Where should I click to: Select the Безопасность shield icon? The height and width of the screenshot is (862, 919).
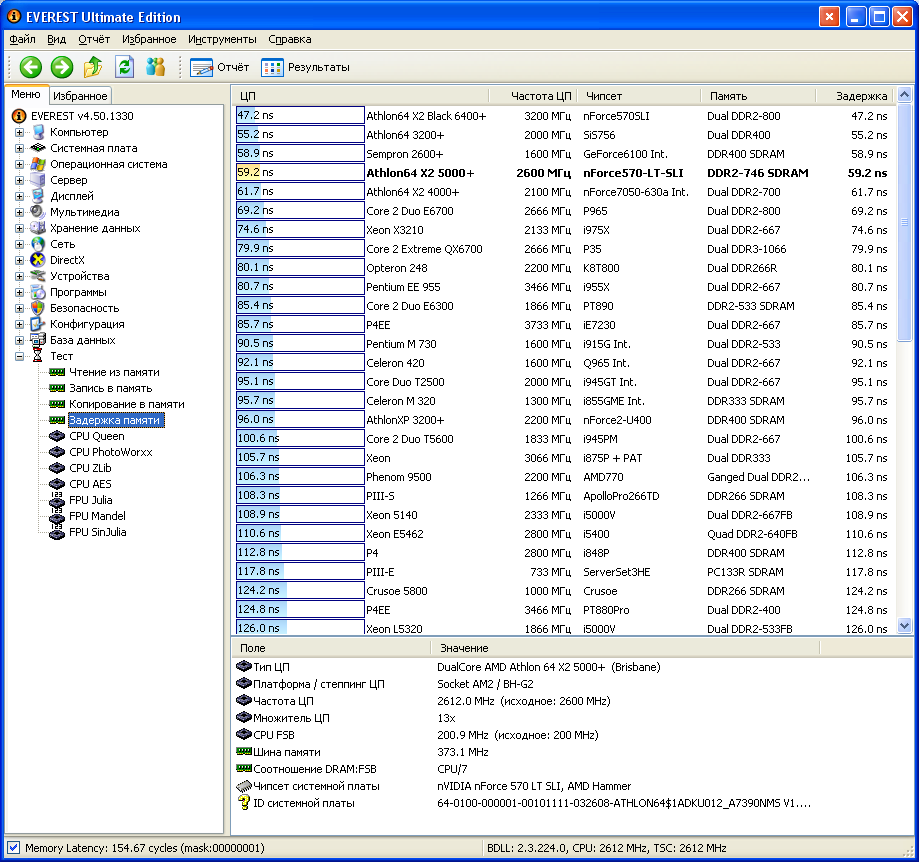[38, 308]
